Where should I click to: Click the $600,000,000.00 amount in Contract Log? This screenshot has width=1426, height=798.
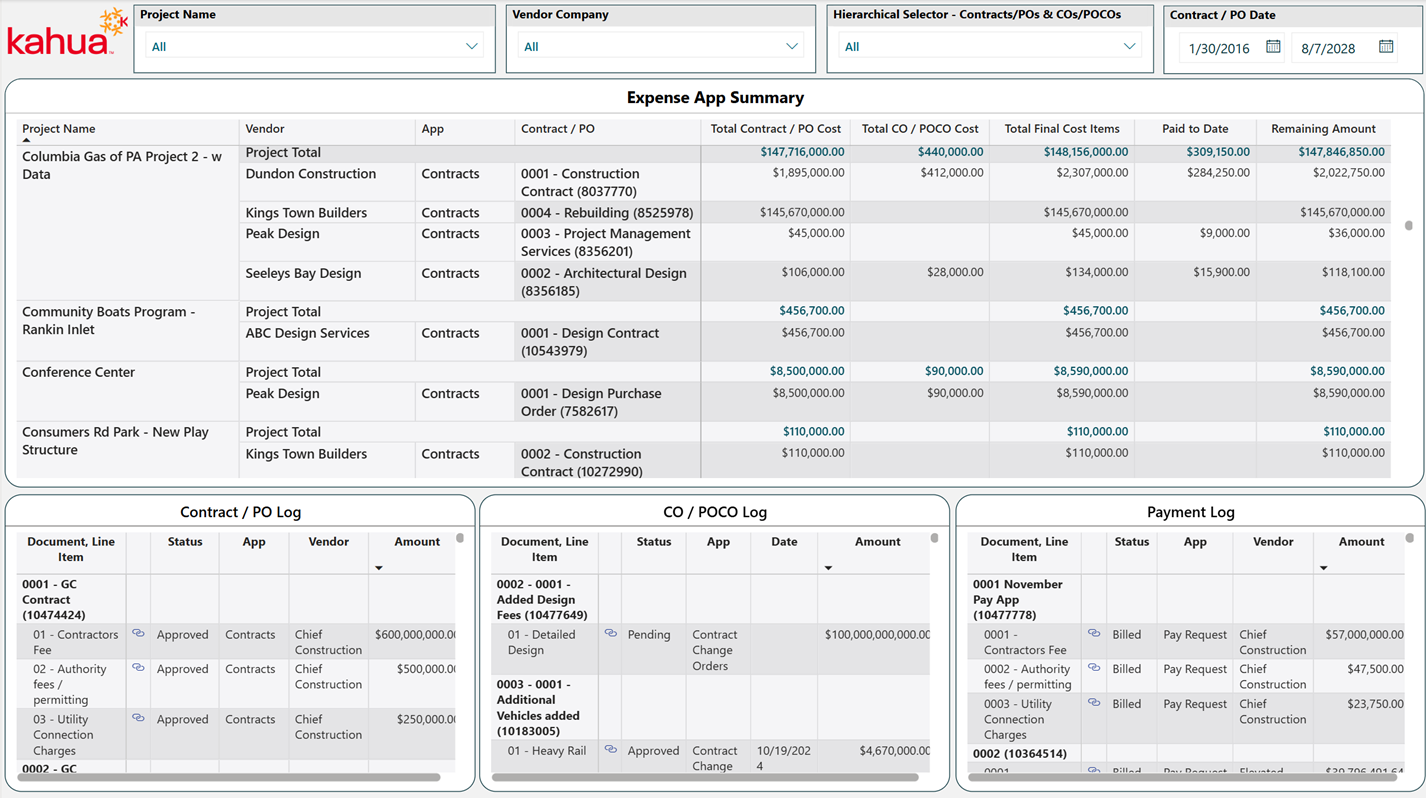416,634
